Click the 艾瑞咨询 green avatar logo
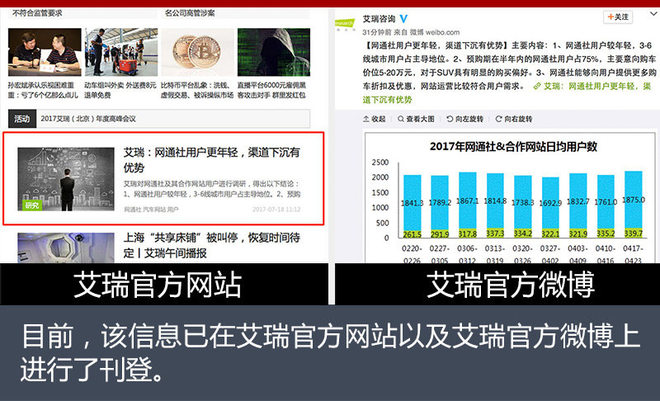This screenshot has height=401, width=660. pos(345,23)
